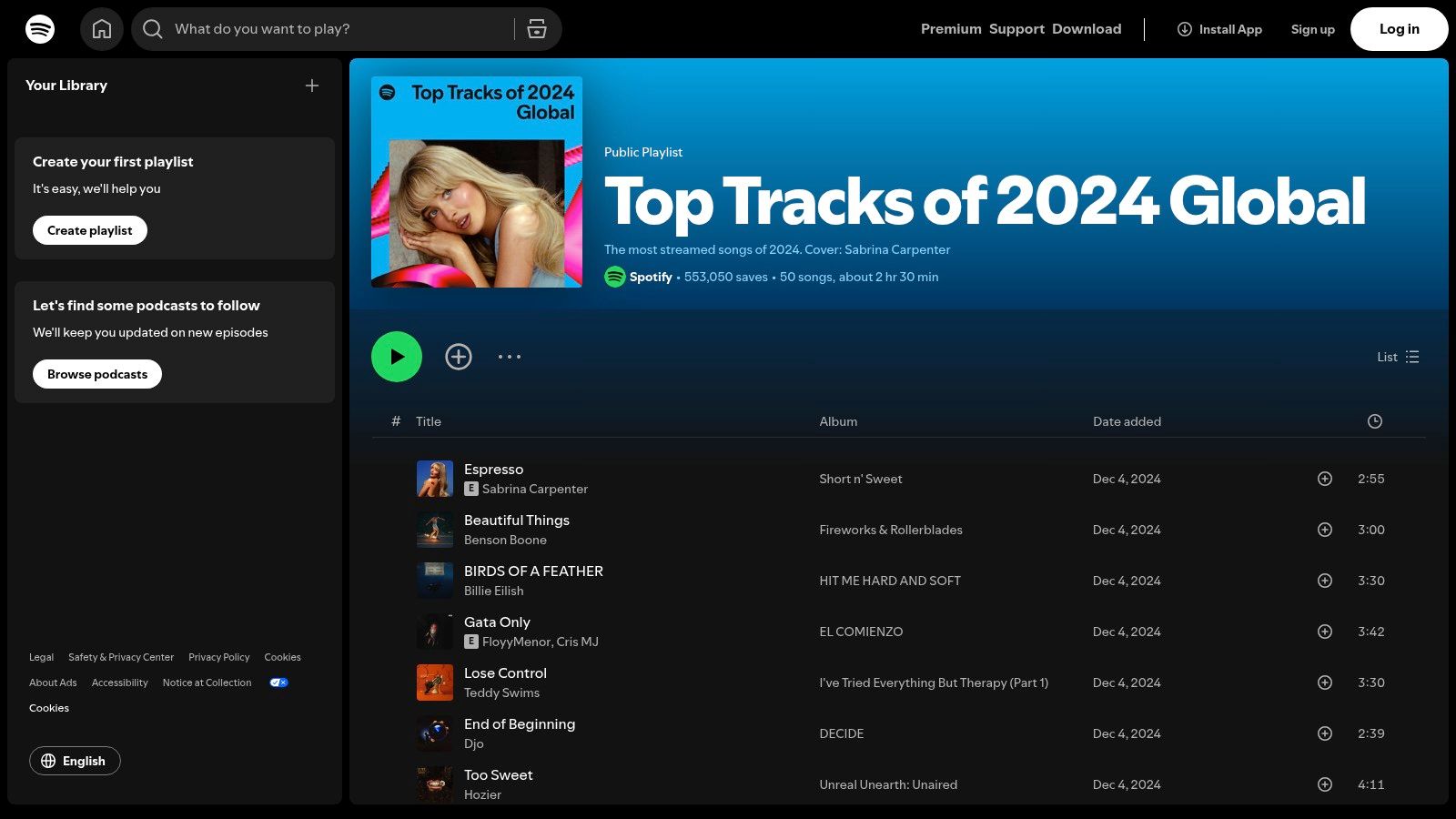
Task: Toggle the cookie consent switch in sidebar
Action: (278, 682)
